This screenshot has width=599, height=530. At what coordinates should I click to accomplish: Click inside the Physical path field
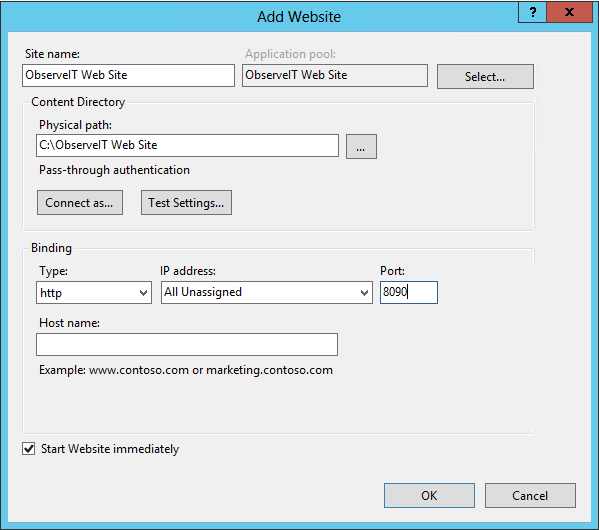tap(187, 145)
